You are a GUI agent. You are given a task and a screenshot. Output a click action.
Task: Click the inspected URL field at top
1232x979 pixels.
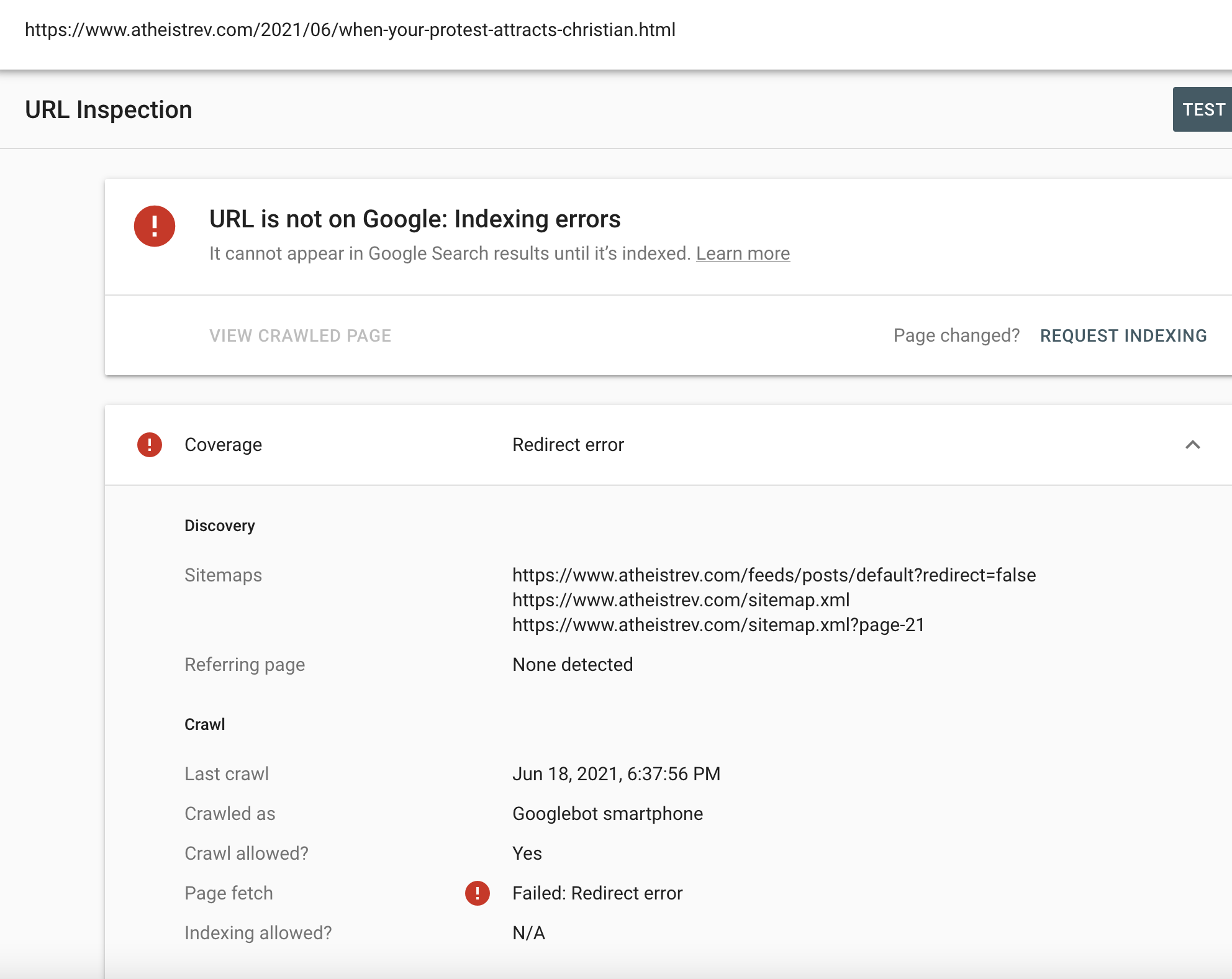tap(350, 30)
